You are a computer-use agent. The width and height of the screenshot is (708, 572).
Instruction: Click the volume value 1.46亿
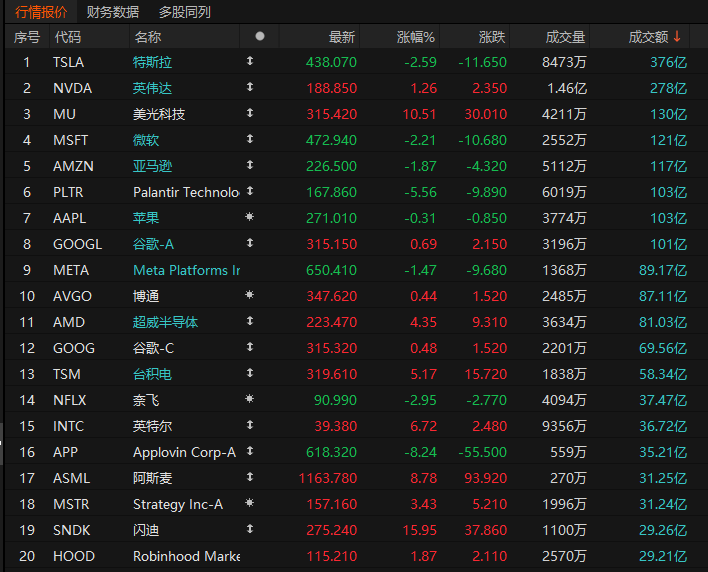click(x=567, y=88)
